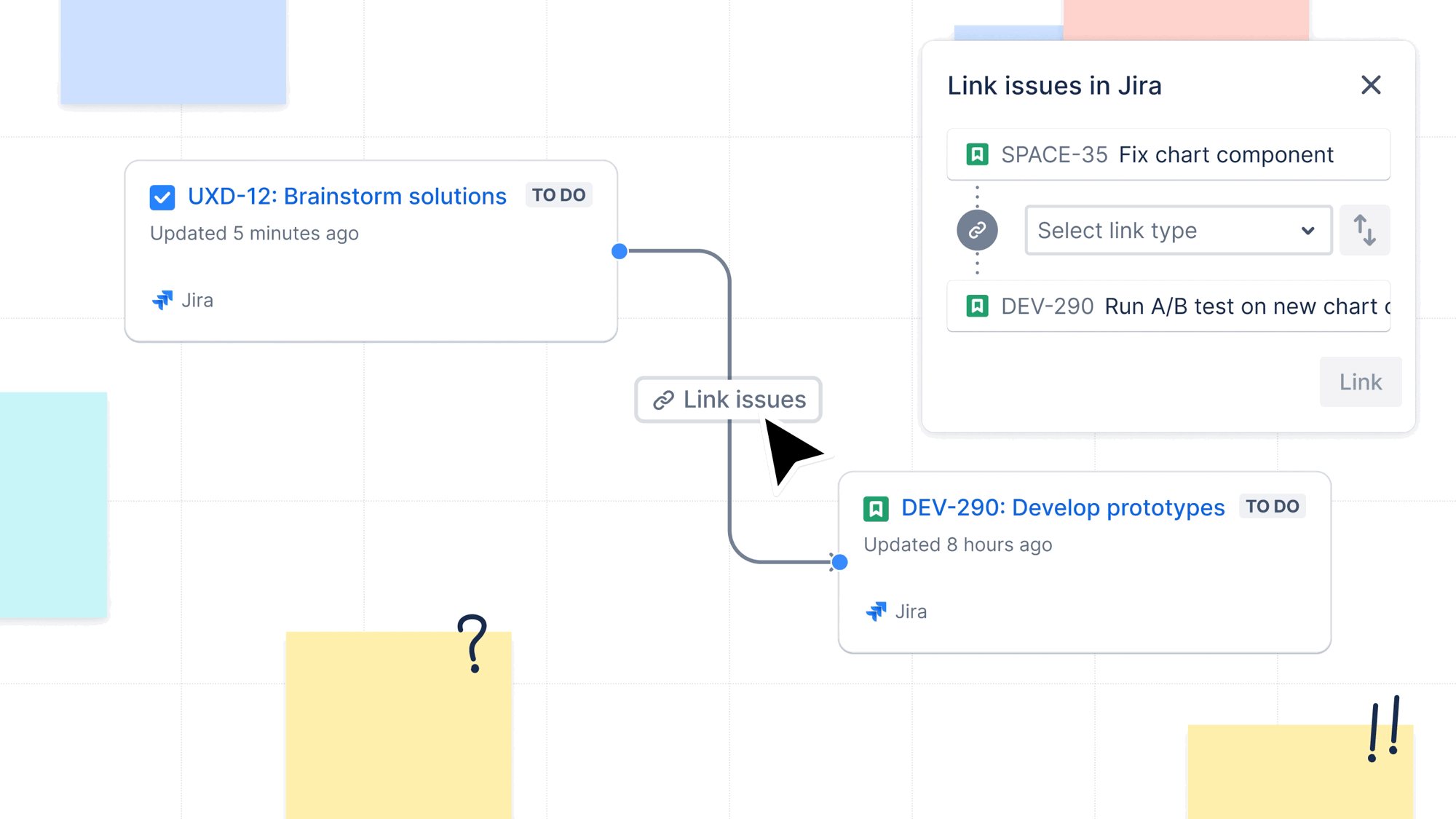This screenshot has height=819, width=1456.
Task: Open the Select link type dropdown
Action: pyautogui.click(x=1178, y=230)
